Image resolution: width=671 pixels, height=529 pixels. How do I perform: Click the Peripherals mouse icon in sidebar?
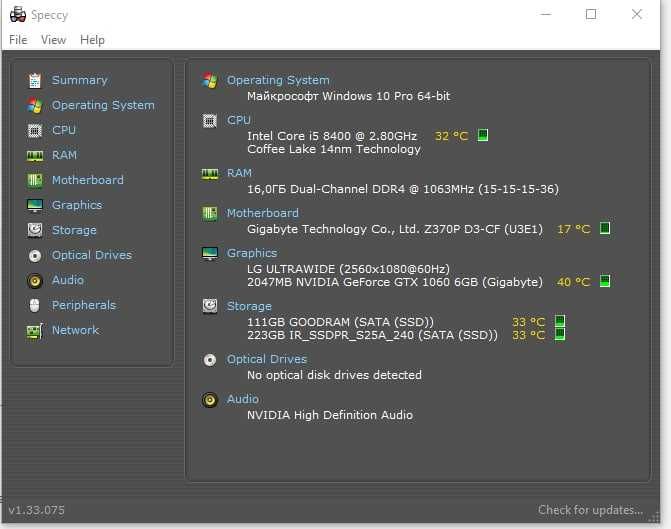35,305
